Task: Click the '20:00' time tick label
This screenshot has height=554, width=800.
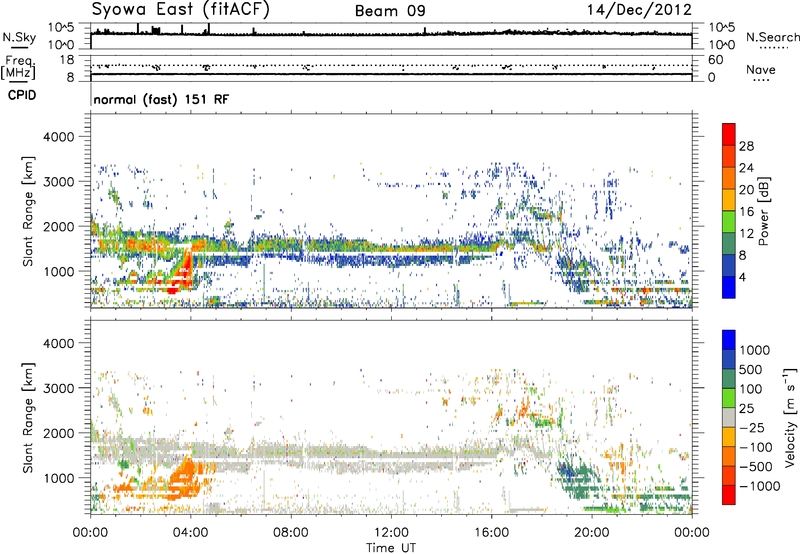Action: pos(592,533)
